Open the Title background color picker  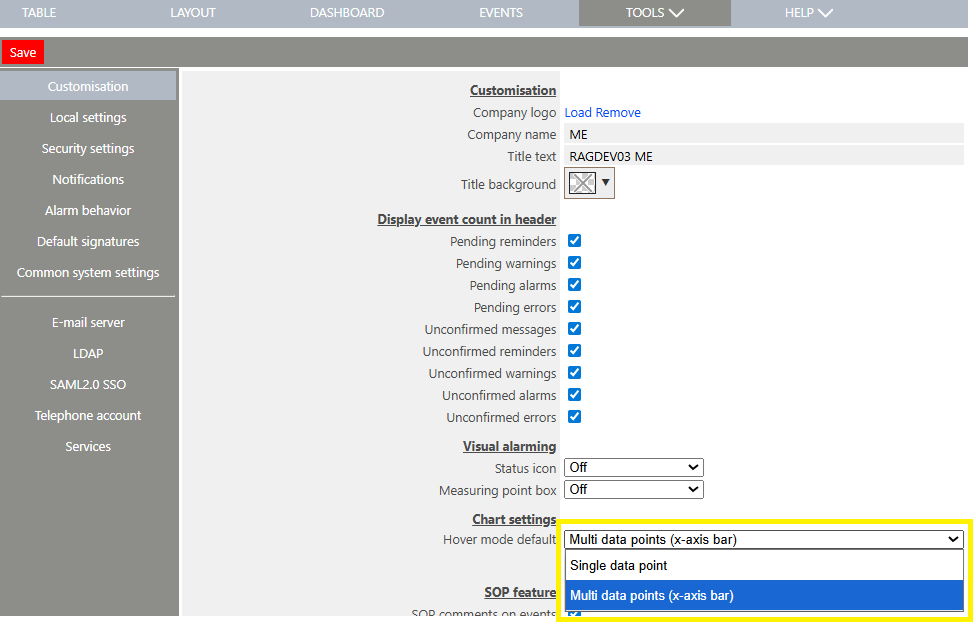tap(589, 183)
